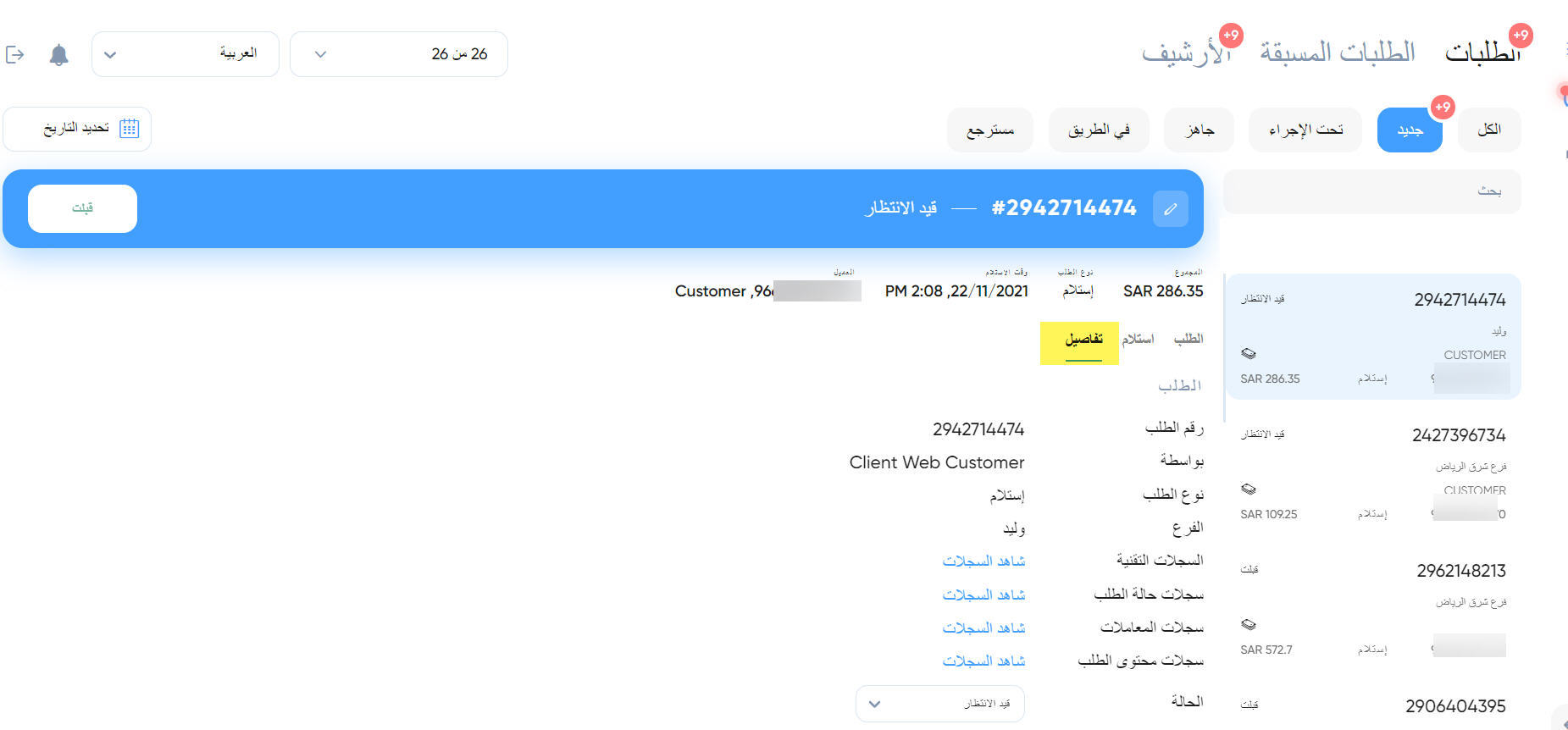Click the order list scrollbar
The image size is (1568, 730).
(1223, 347)
